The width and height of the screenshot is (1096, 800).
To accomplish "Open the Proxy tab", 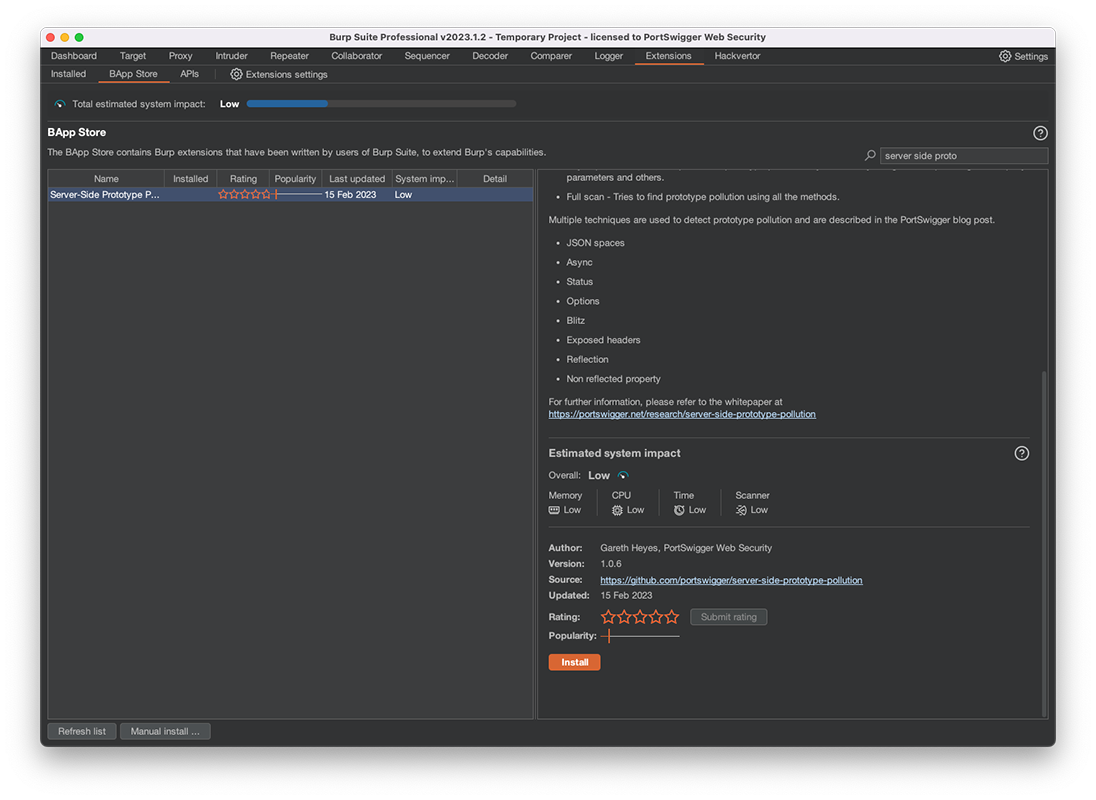I will pyautogui.click(x=180, y=56).
